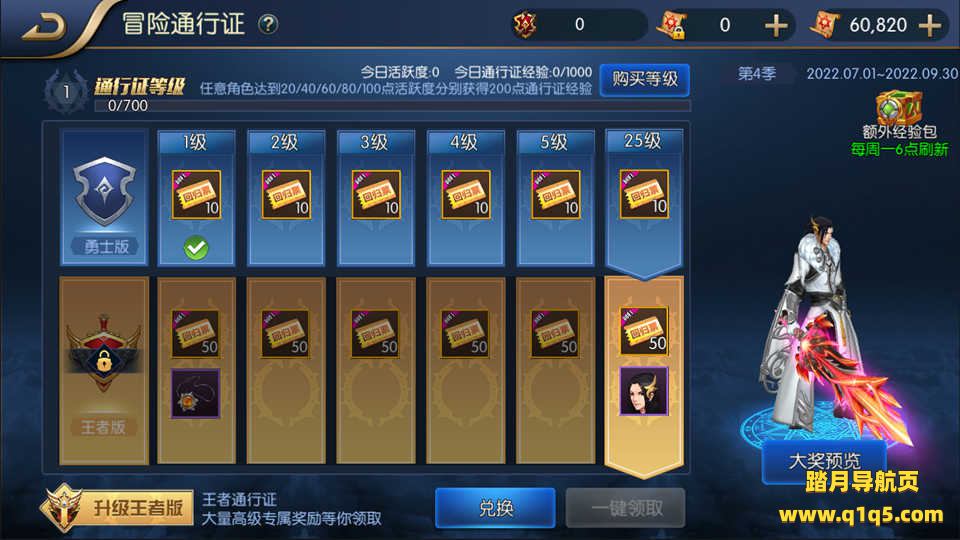Click the 兑换 exchange button

point(495,508)
